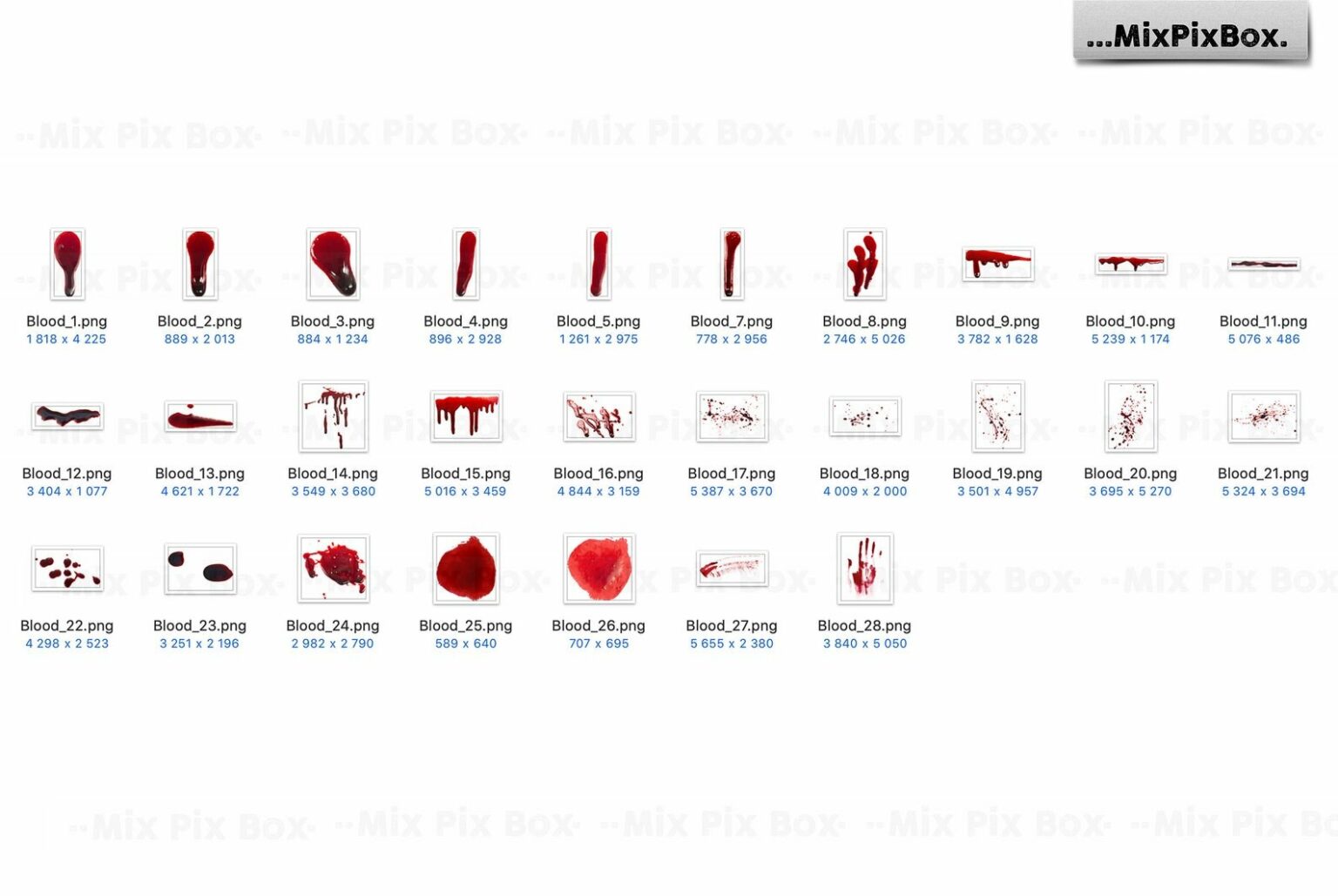The height and width of the screenshot is (896, 1338).
Task: Open the Blood_19.png blood trail preview
Action: coord(997,417)
